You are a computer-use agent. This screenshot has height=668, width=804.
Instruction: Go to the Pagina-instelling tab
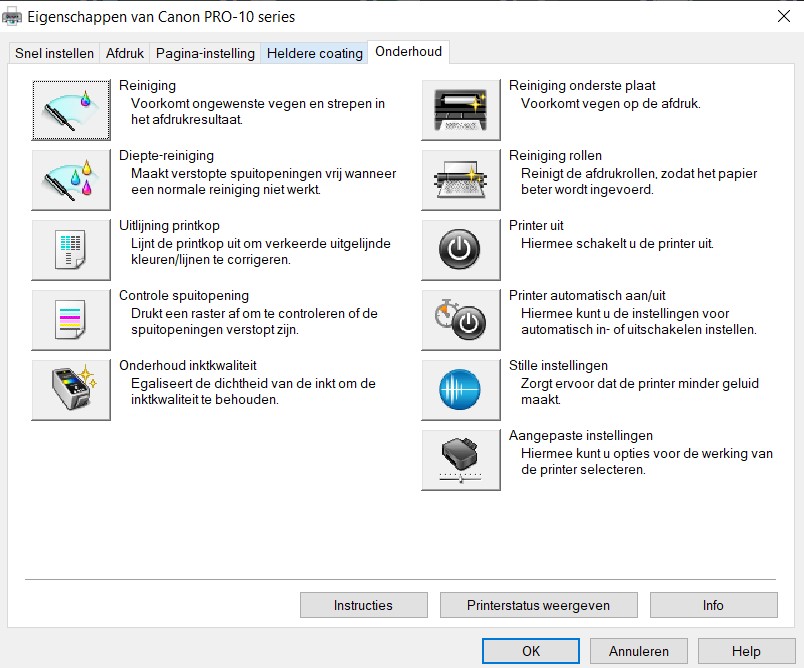pyautogui.click(x=205, y=53)
